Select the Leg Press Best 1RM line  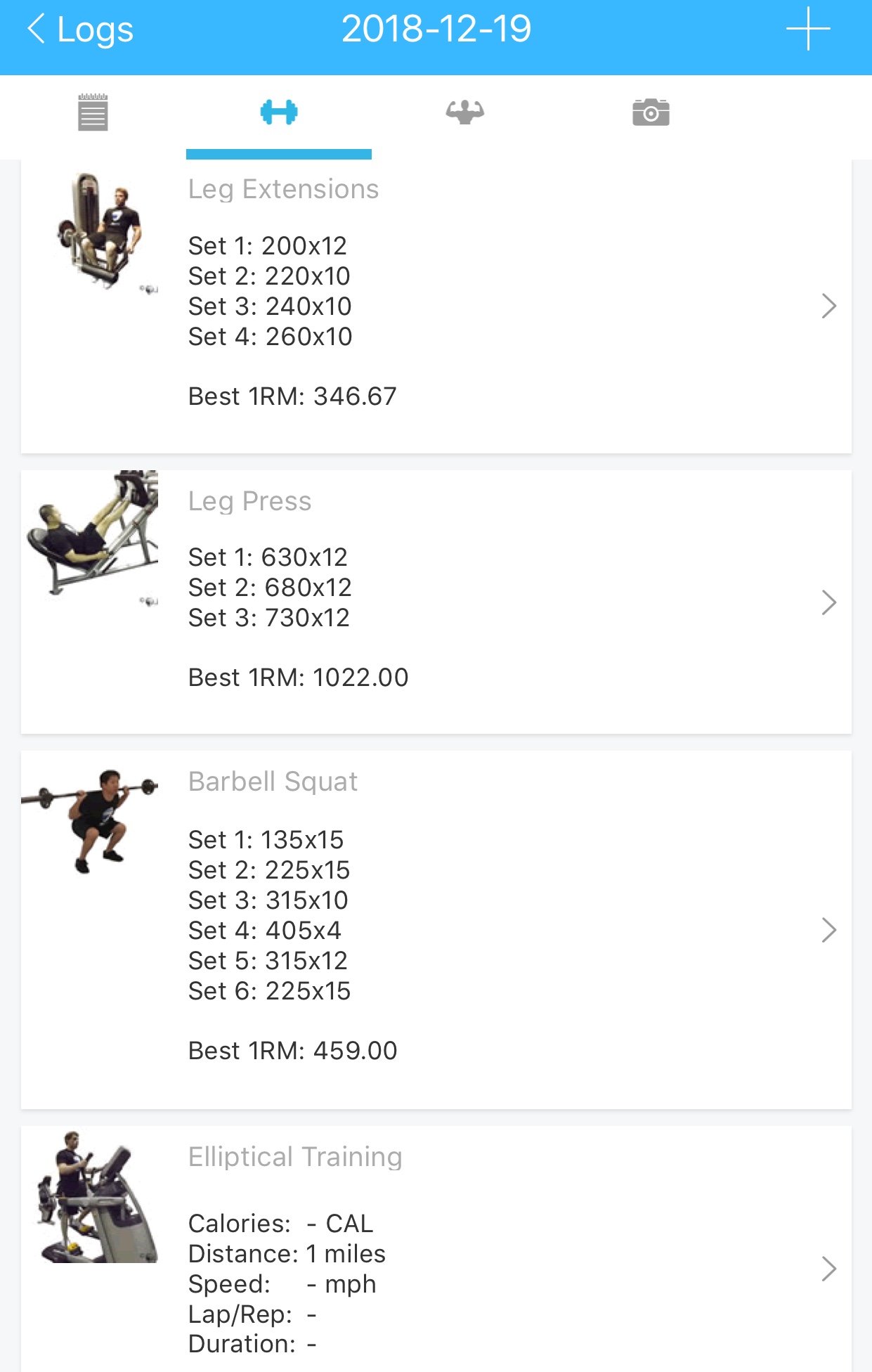(x=298, y=678)
